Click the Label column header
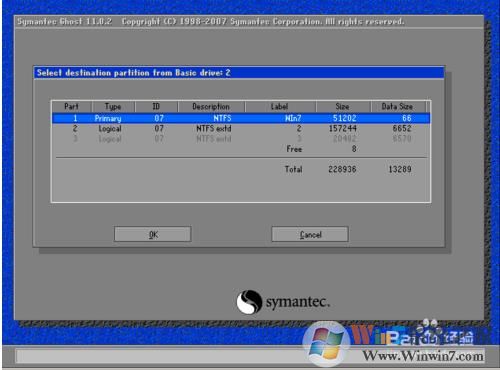 point(280,107)
